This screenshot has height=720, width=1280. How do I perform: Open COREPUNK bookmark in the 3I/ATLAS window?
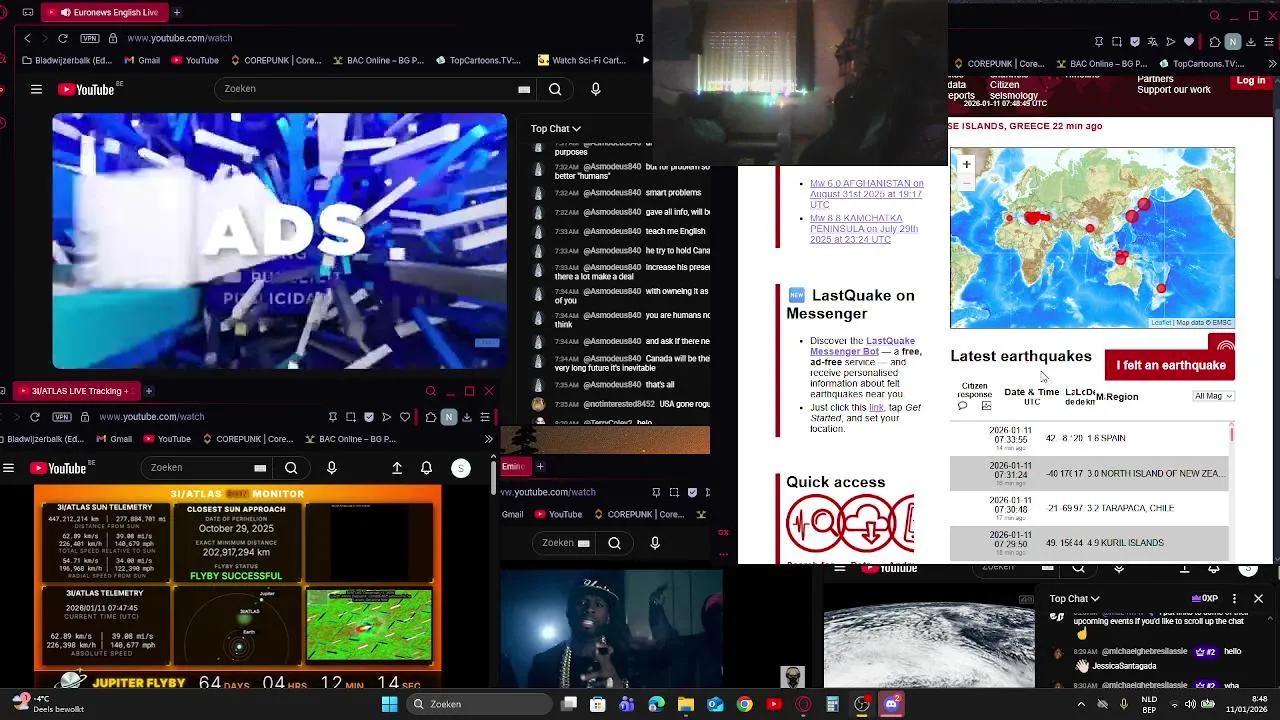(x=247, y=439)
